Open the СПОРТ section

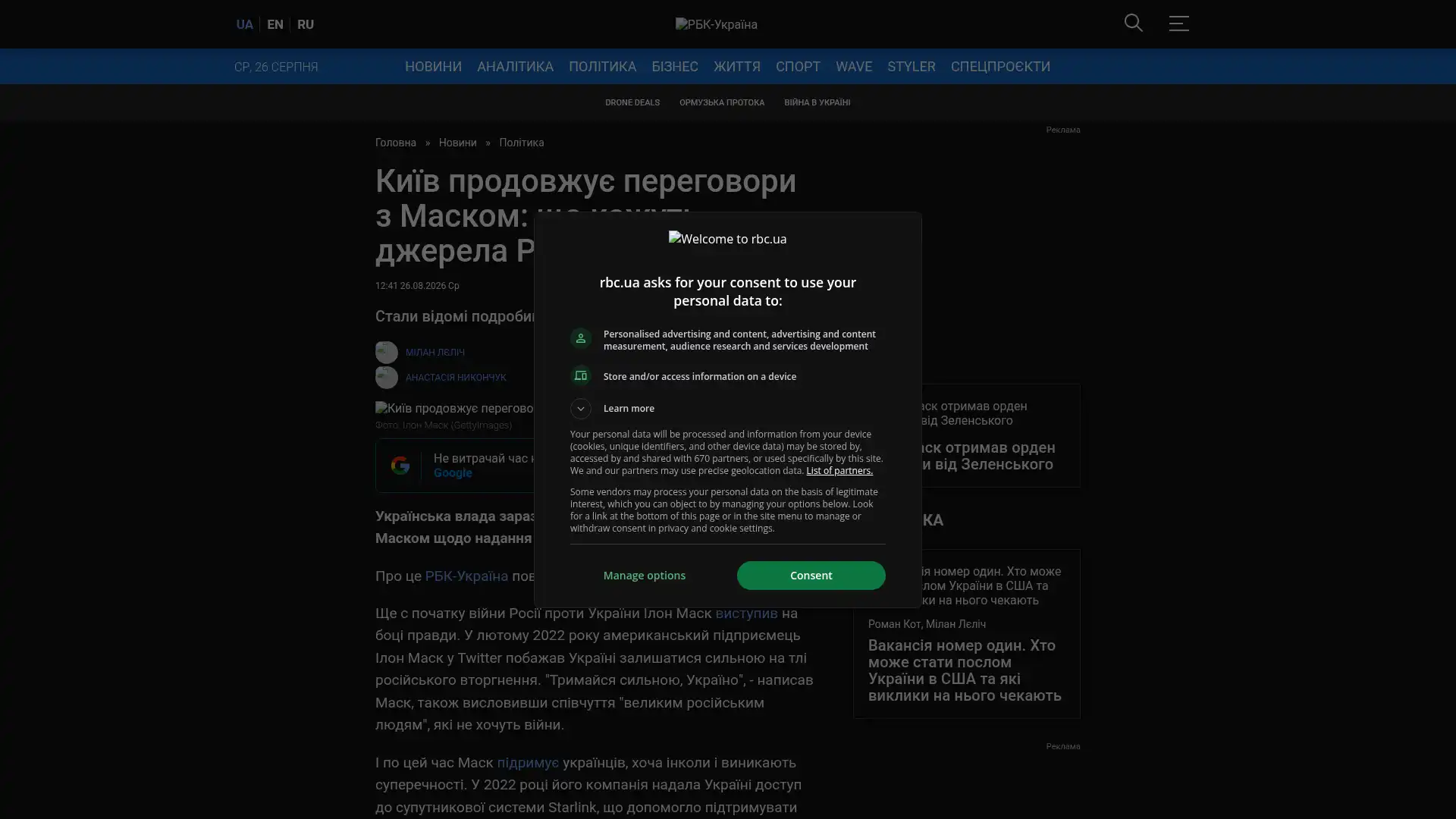(798, 67)
